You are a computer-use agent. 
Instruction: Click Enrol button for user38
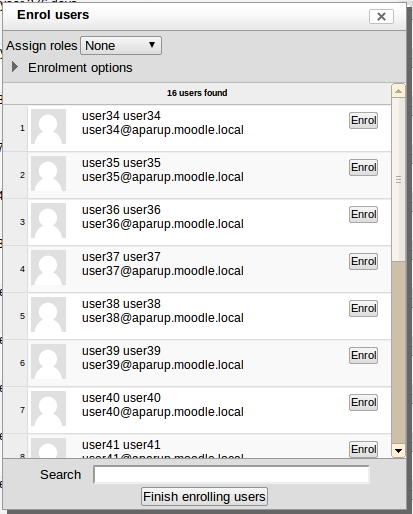pyautogui.click(x=363, y=308)
